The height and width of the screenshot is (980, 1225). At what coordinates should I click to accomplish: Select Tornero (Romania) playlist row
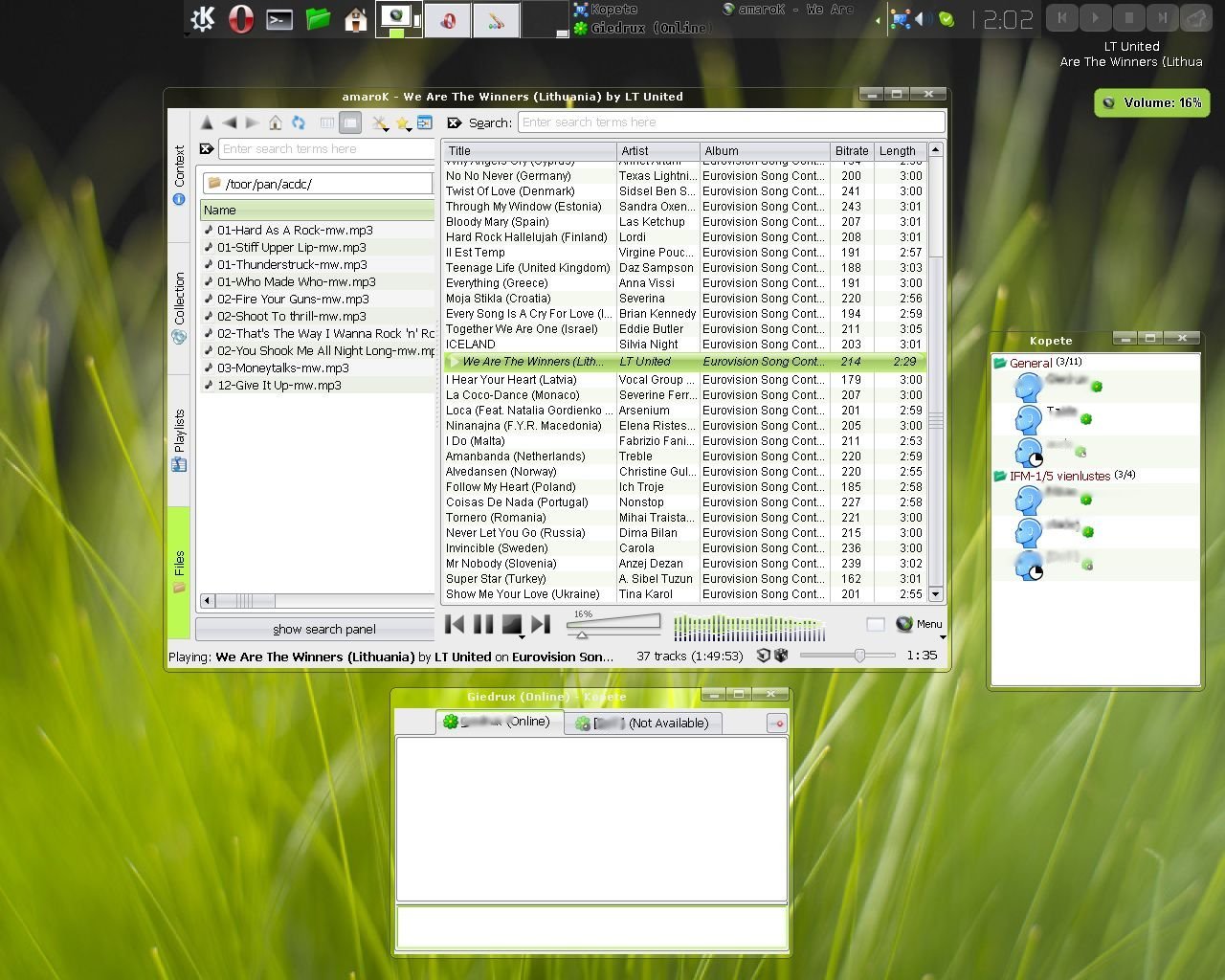(684, 518)
